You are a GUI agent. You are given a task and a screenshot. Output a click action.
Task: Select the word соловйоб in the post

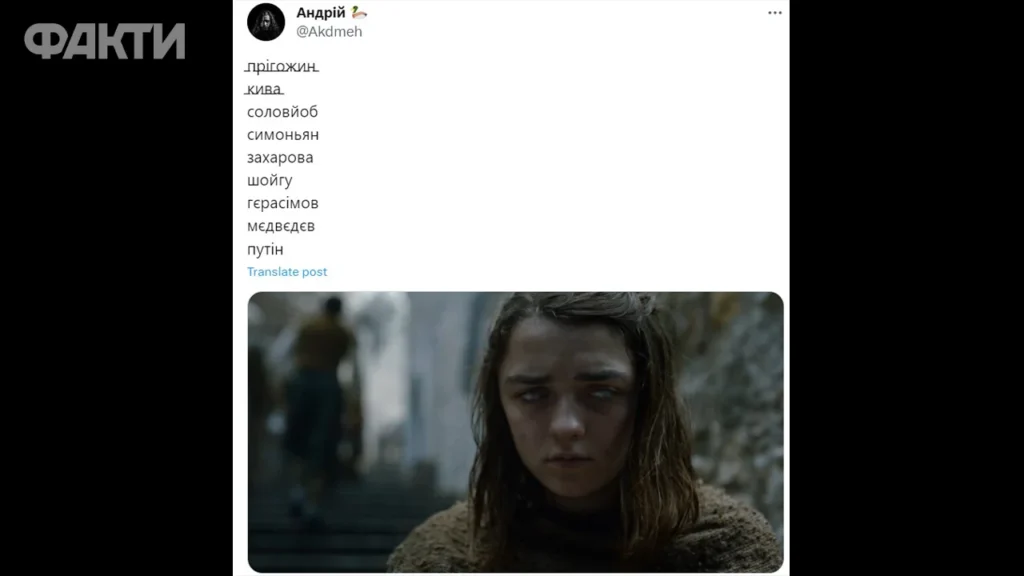tap(282, 112)
